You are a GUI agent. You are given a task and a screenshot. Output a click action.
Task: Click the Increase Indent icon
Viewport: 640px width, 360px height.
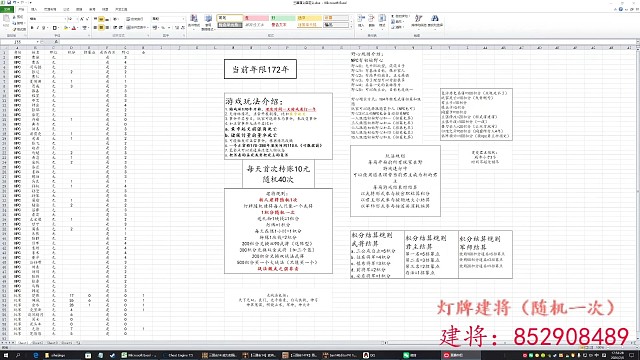pos(121,27)
